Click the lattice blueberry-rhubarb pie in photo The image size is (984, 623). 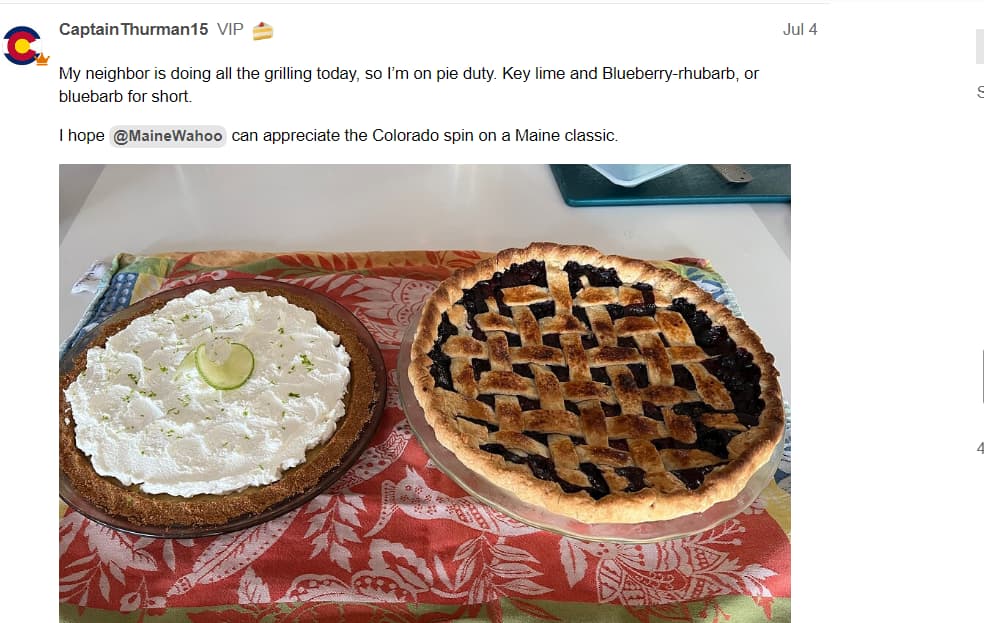595,384
